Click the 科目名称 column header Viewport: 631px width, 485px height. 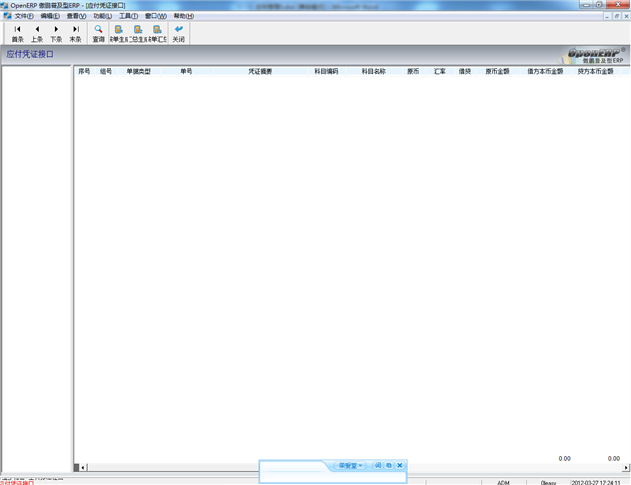tap(373, 72)
